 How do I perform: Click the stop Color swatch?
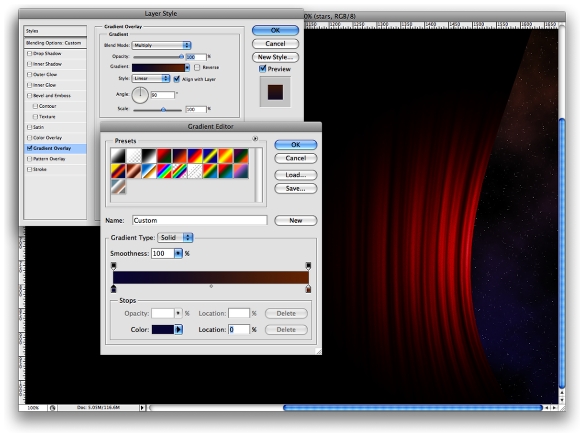point(163,329)
